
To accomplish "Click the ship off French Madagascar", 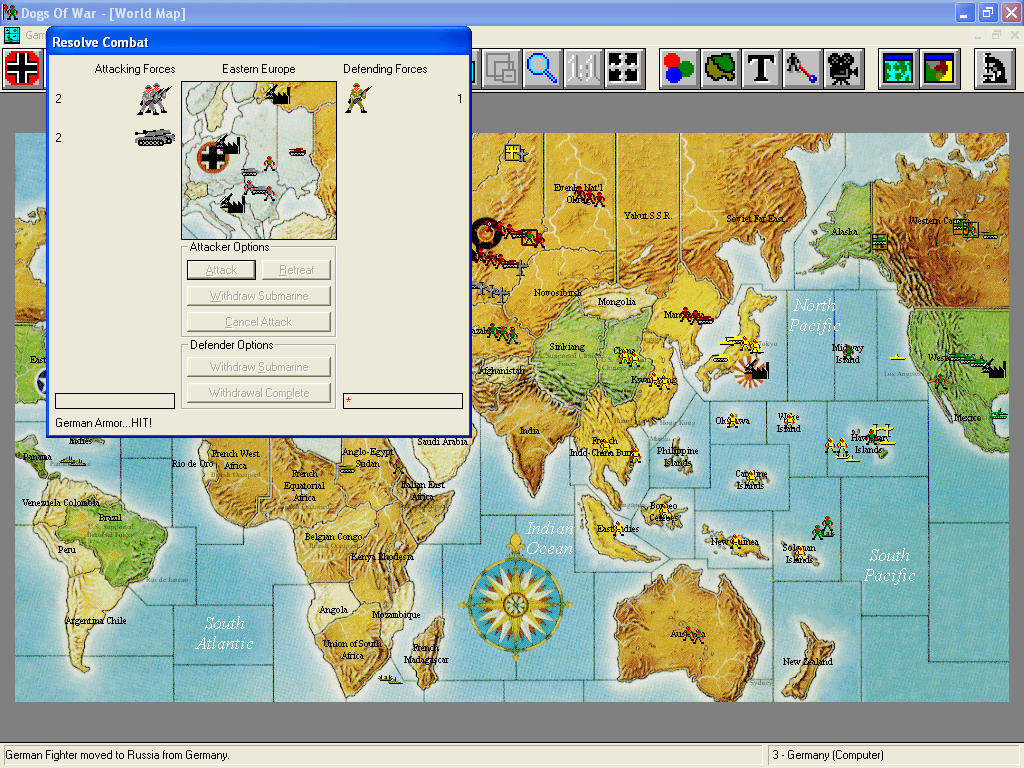I will [390, 679].
